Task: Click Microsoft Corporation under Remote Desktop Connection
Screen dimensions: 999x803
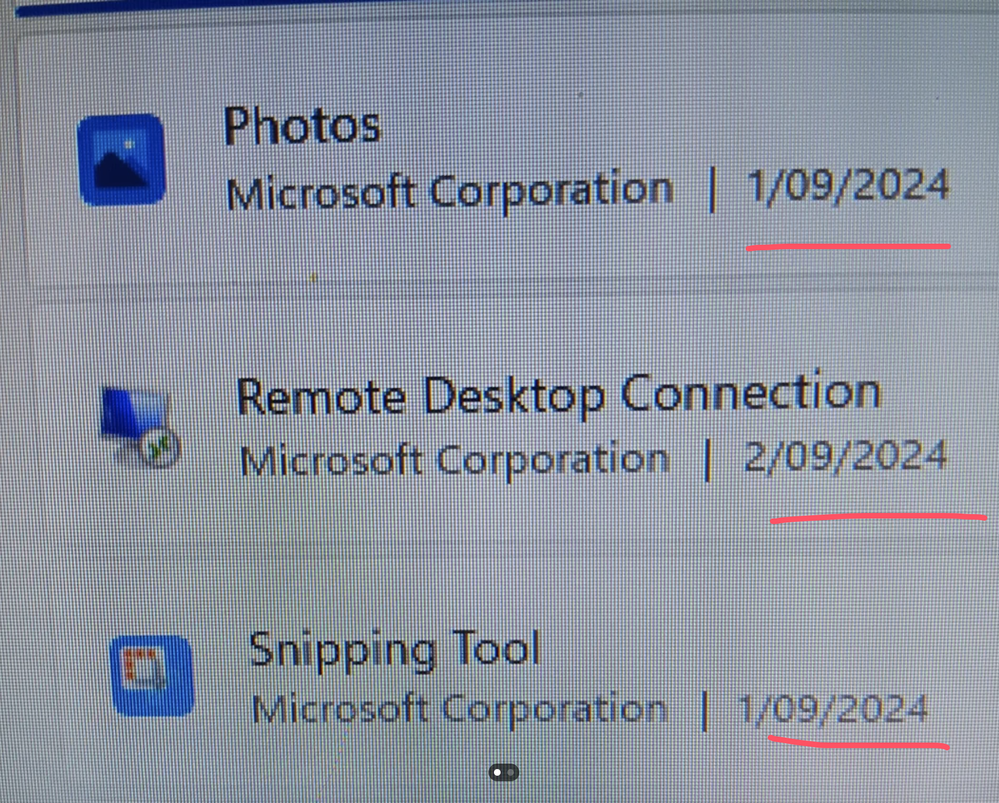Action: pos(455,460)
